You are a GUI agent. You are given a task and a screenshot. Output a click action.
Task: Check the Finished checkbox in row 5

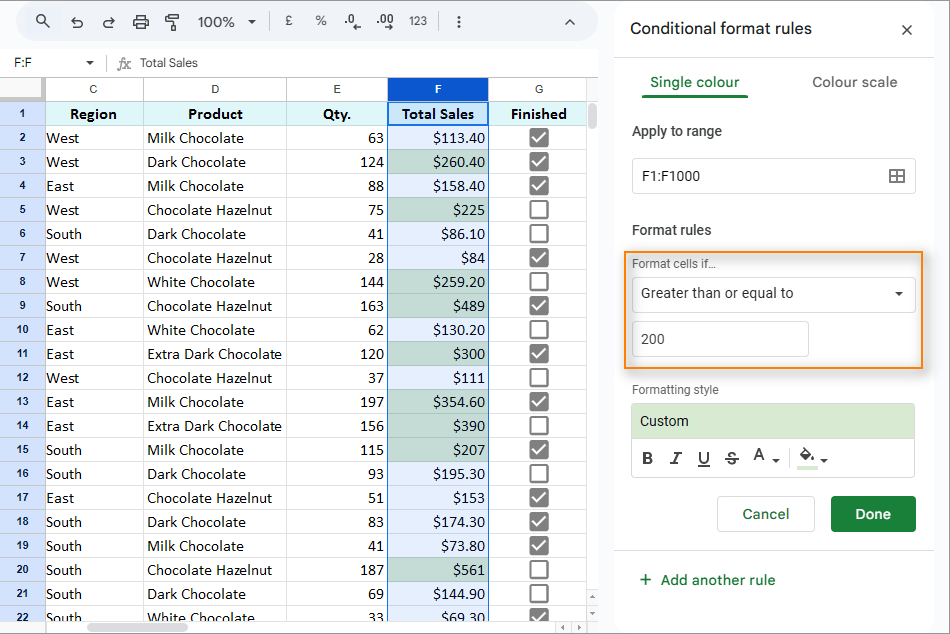(538, 210)
